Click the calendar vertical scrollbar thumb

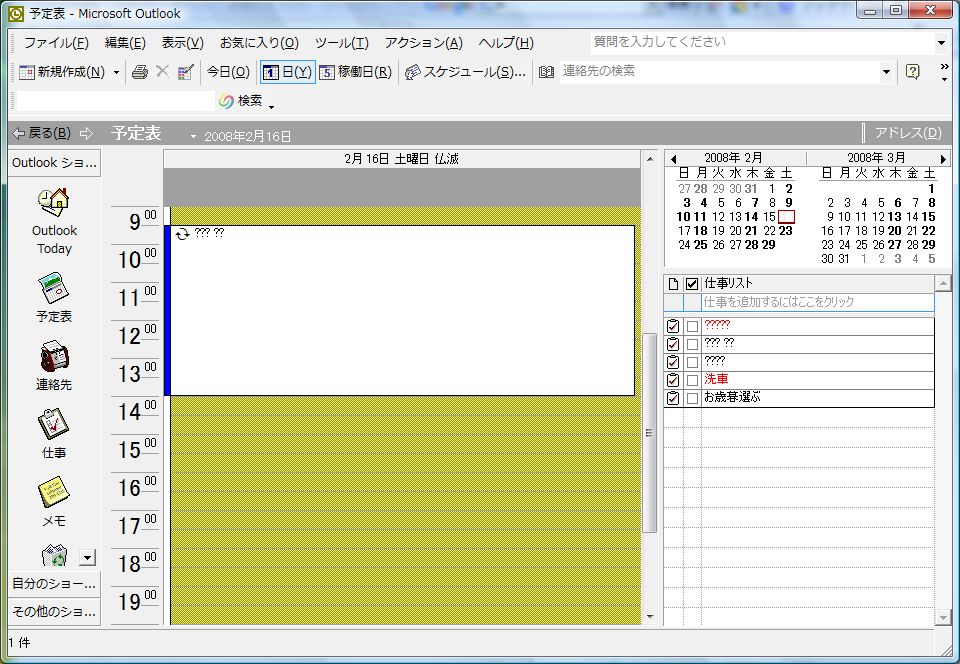pos(649,433)
